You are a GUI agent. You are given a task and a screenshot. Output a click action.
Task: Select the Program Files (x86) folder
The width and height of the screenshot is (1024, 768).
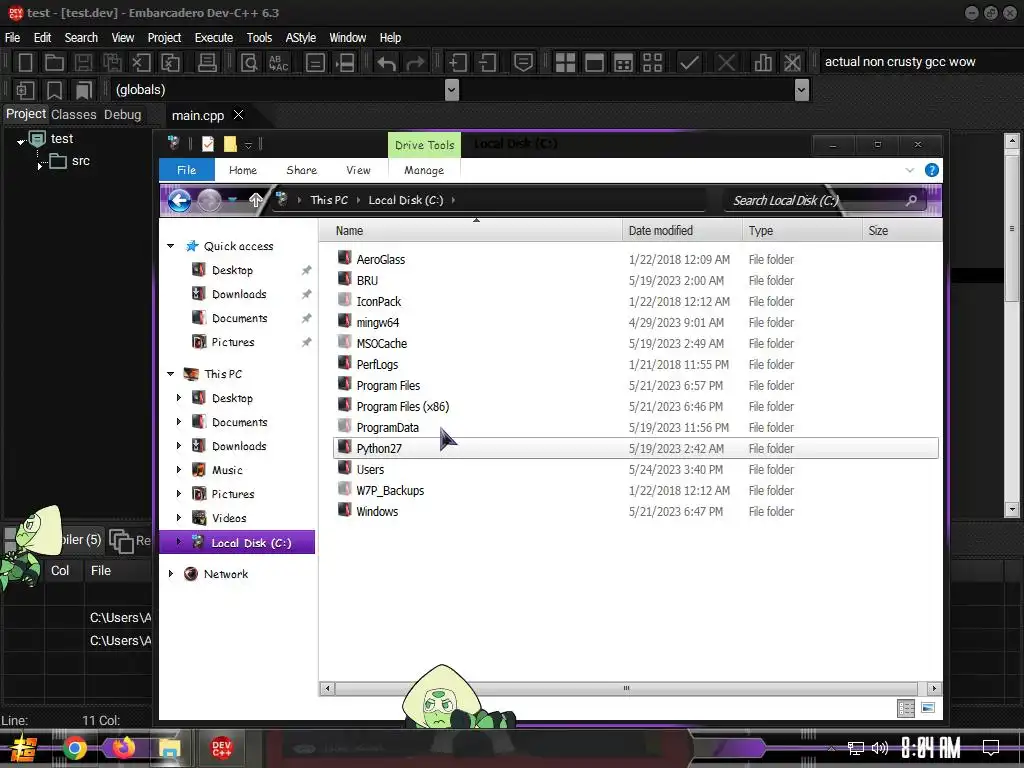click(x=635, y=406)
